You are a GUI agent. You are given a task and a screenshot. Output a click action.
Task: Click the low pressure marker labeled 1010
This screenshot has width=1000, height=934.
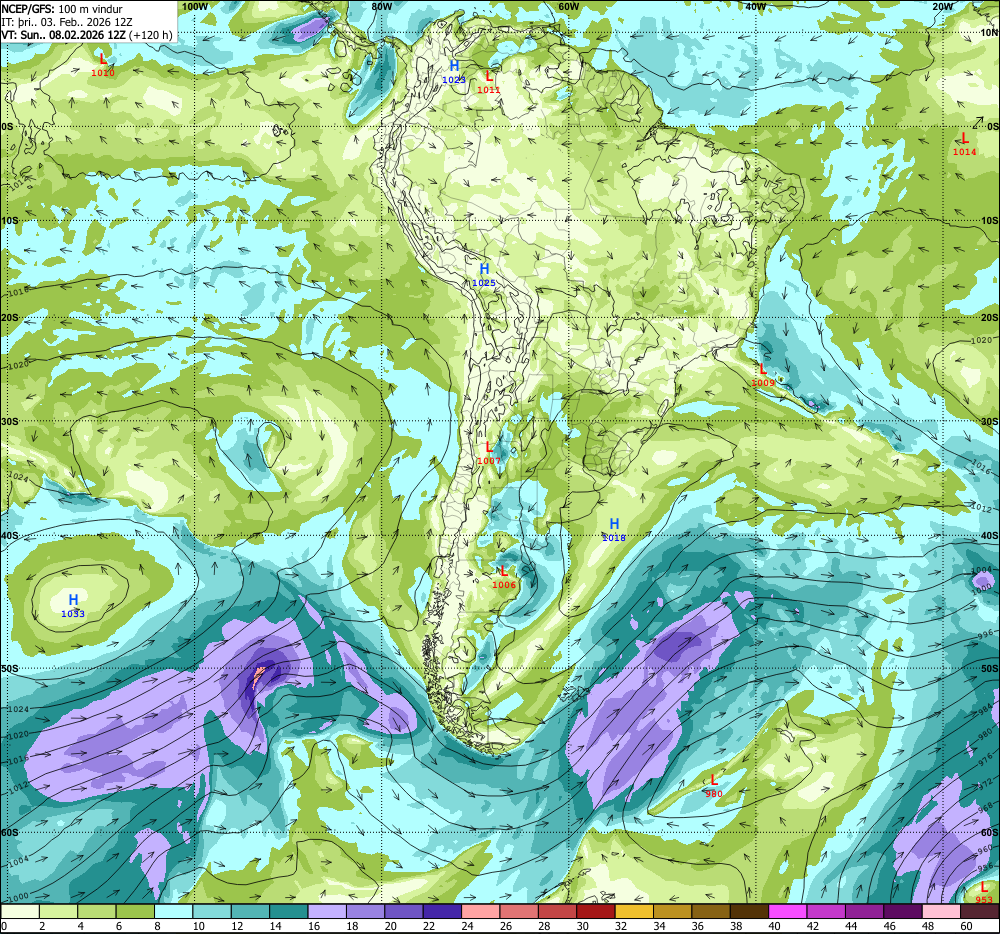tap(103, 65)
